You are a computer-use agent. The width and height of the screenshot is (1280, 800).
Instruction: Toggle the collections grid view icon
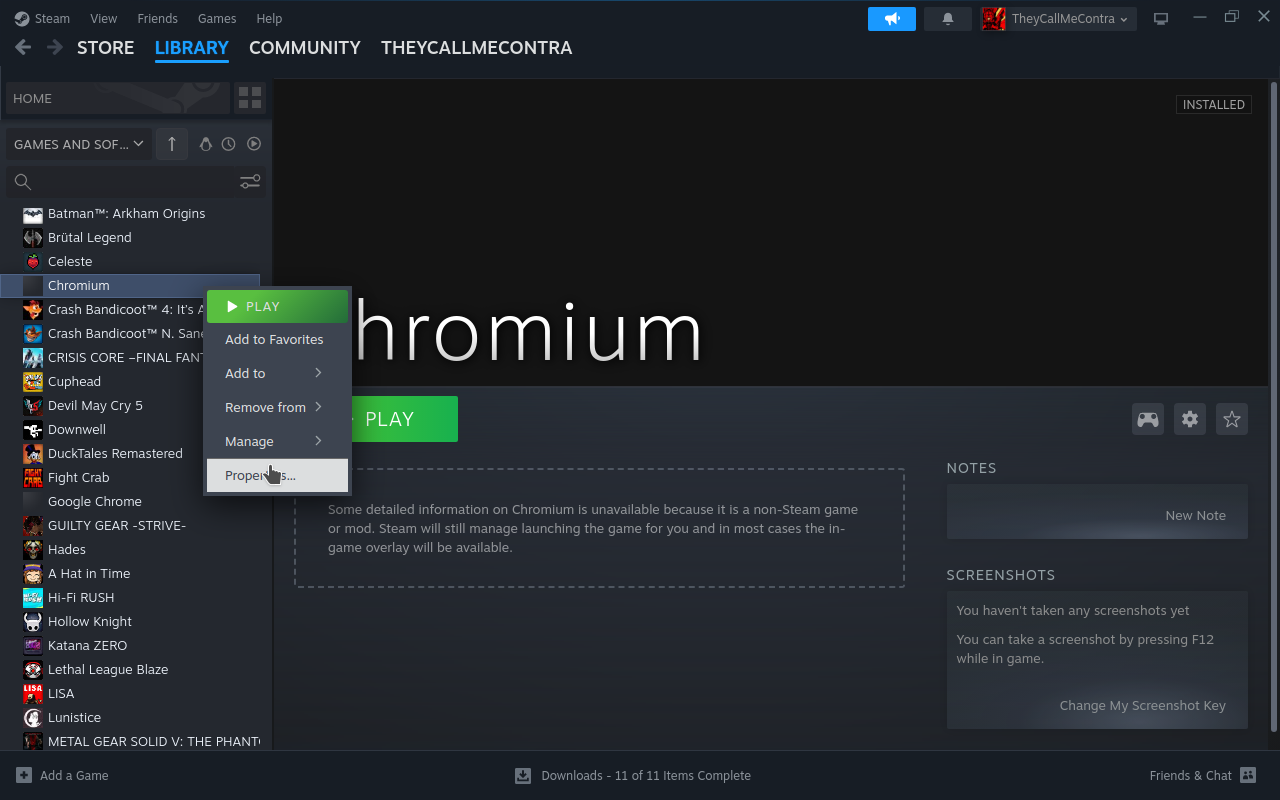coord(250,98)
